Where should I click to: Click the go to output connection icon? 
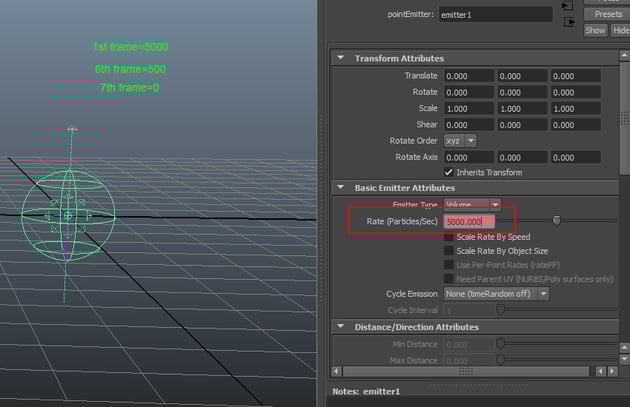point(569,22)
